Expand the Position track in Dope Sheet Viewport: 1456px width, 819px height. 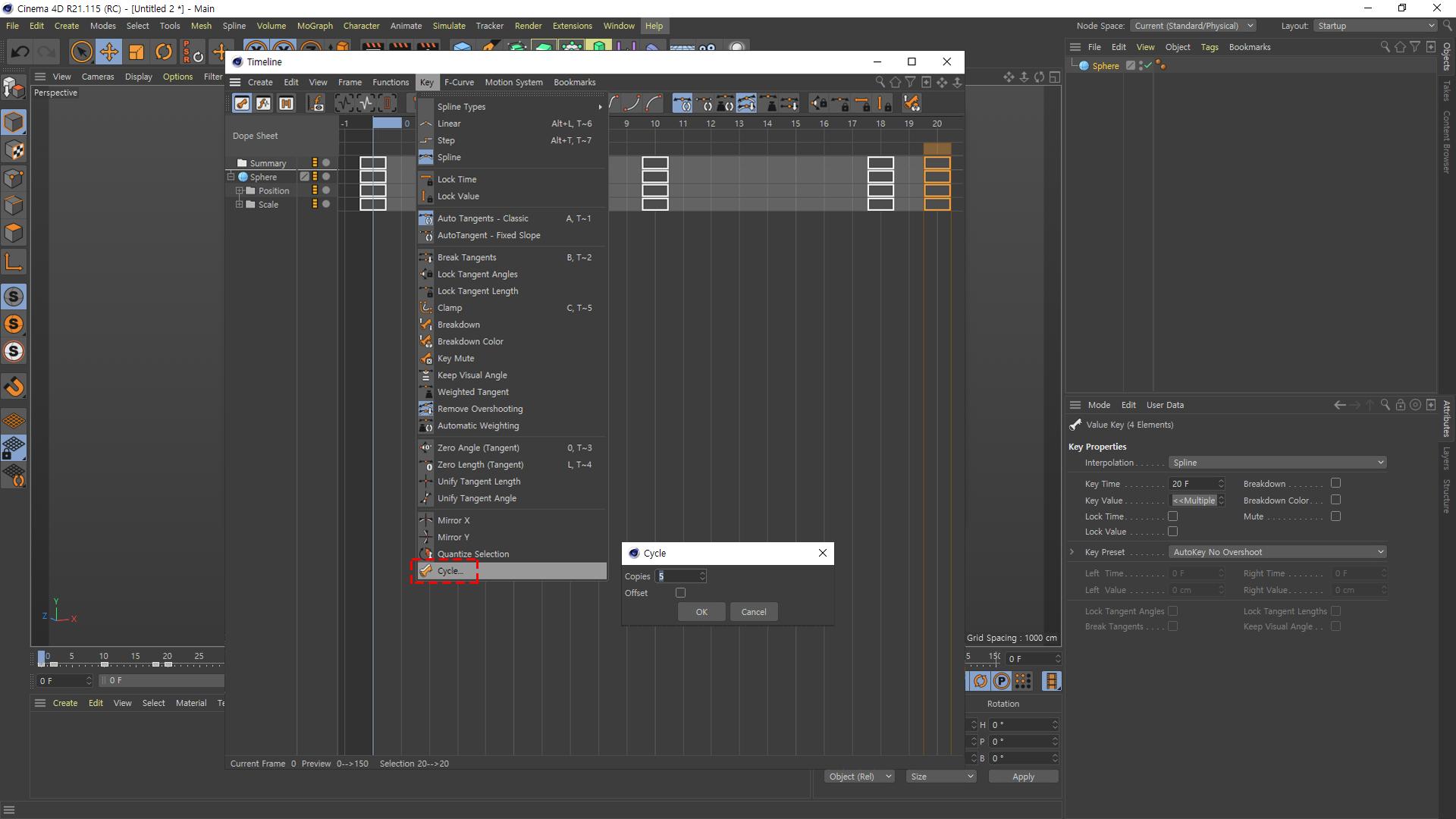point(239,191)
